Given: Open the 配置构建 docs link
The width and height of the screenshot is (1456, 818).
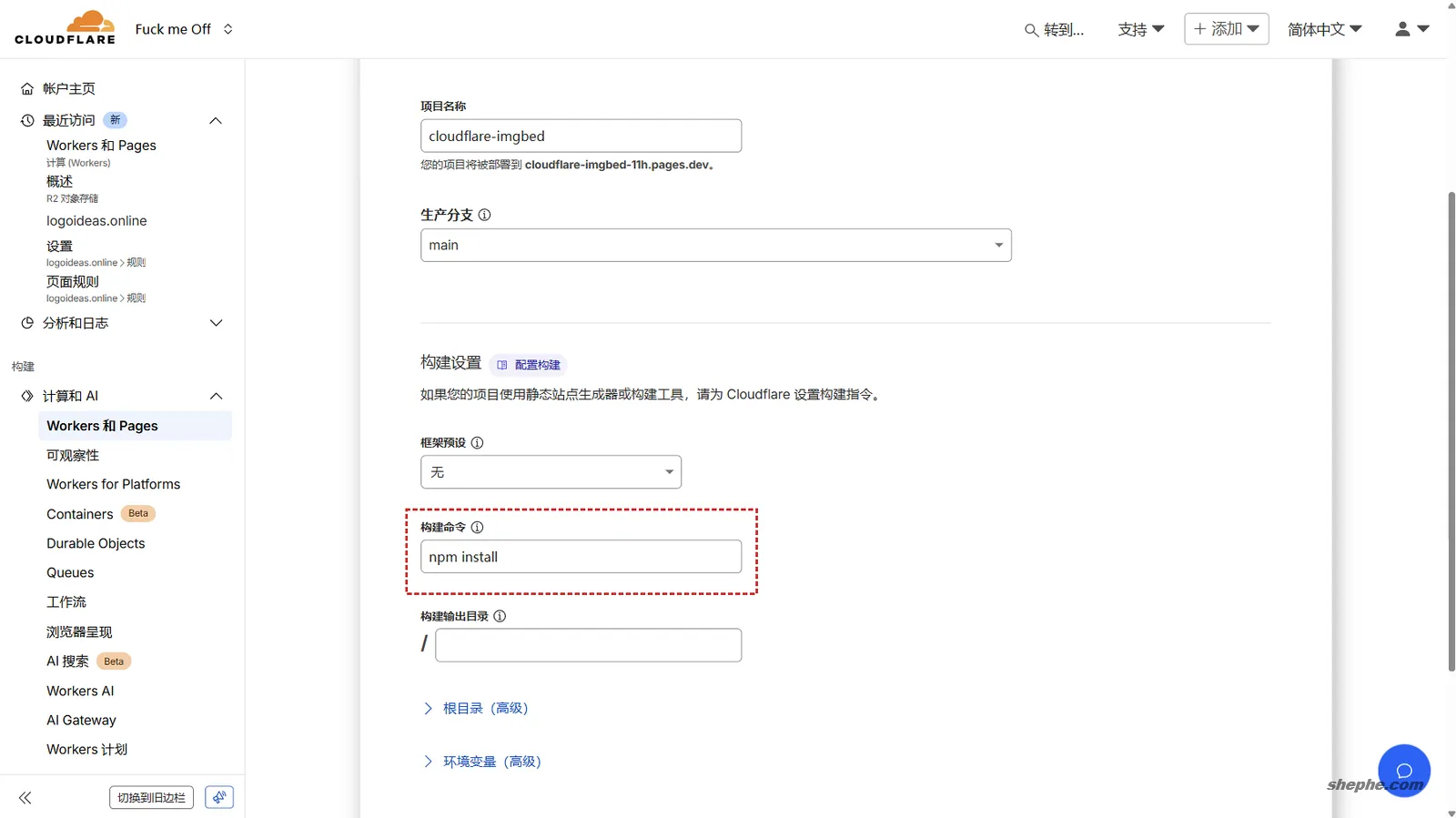Looking at the screenshot, I should coord(529,365).
